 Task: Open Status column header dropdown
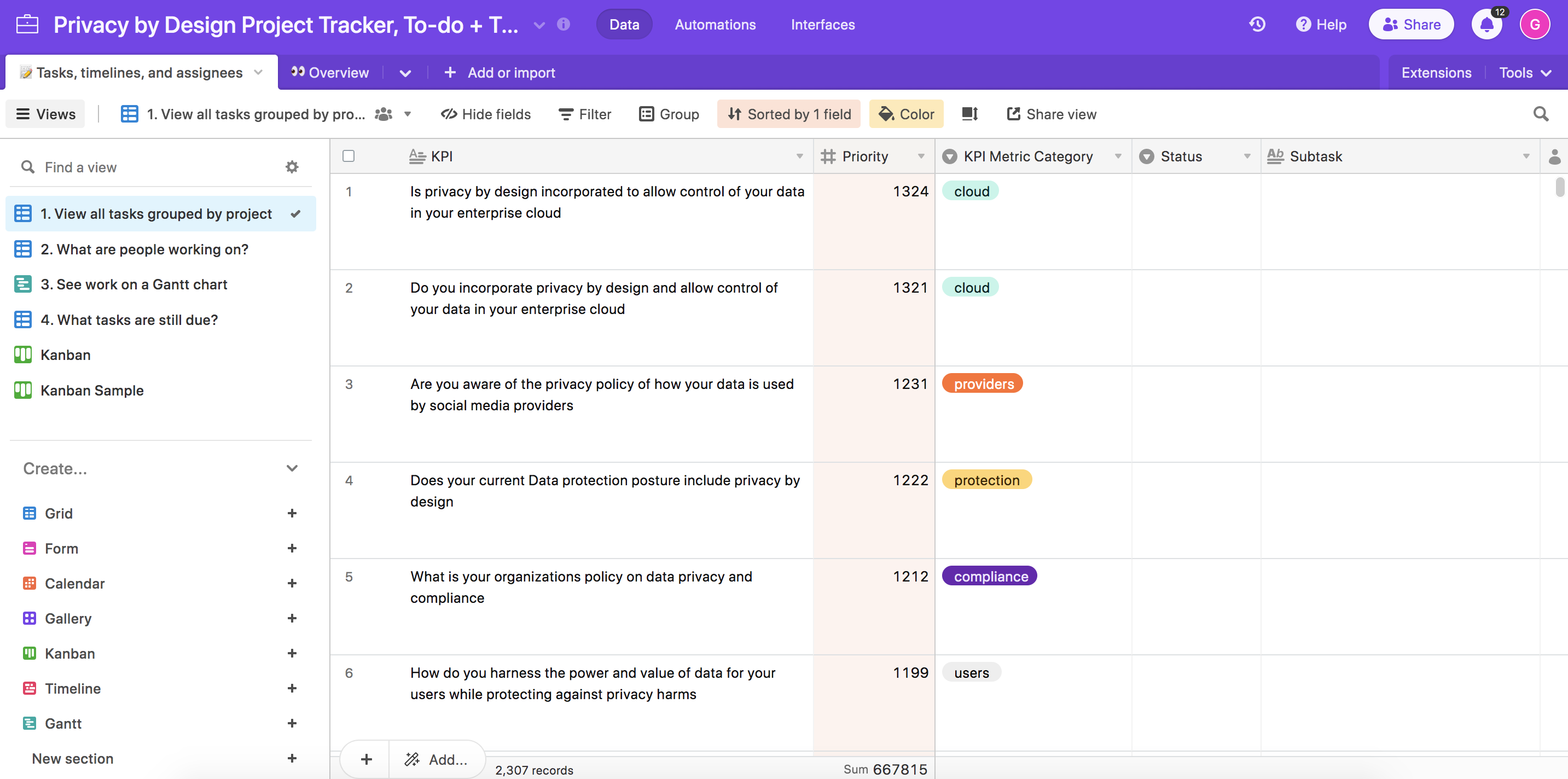tap(1247, 156)
